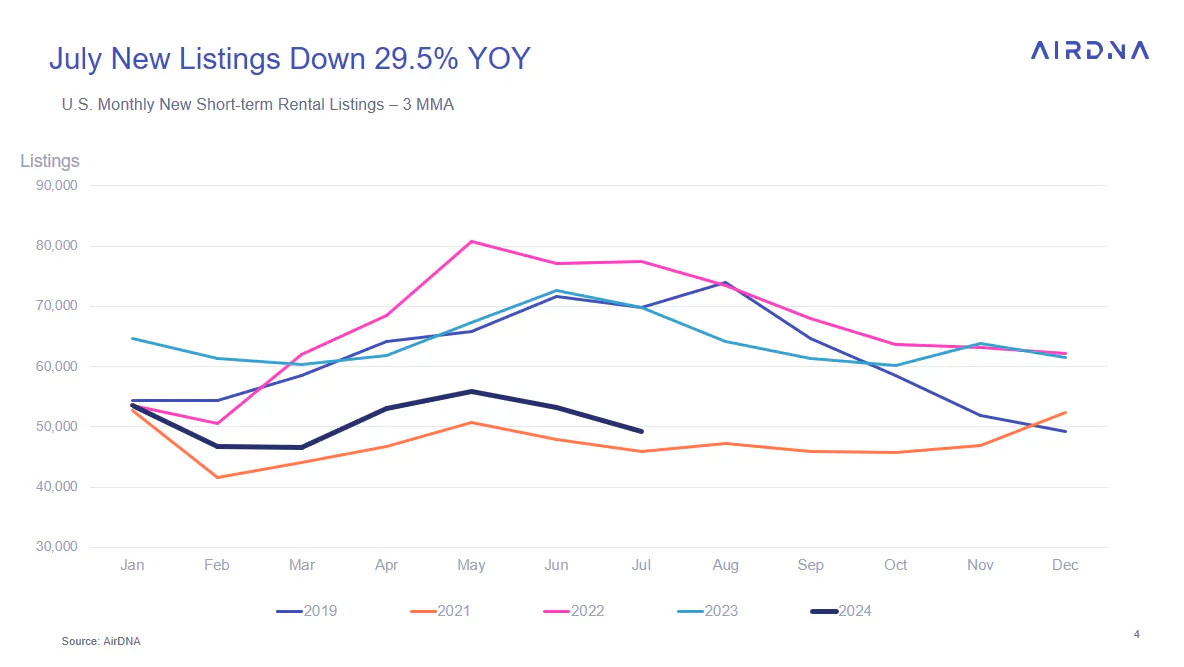Viewport: 1184px width, 667px height.
Task: Click the subtitle 'U.S. Monthly New Short-term Rental Listings'
Action: coord(223,104)
